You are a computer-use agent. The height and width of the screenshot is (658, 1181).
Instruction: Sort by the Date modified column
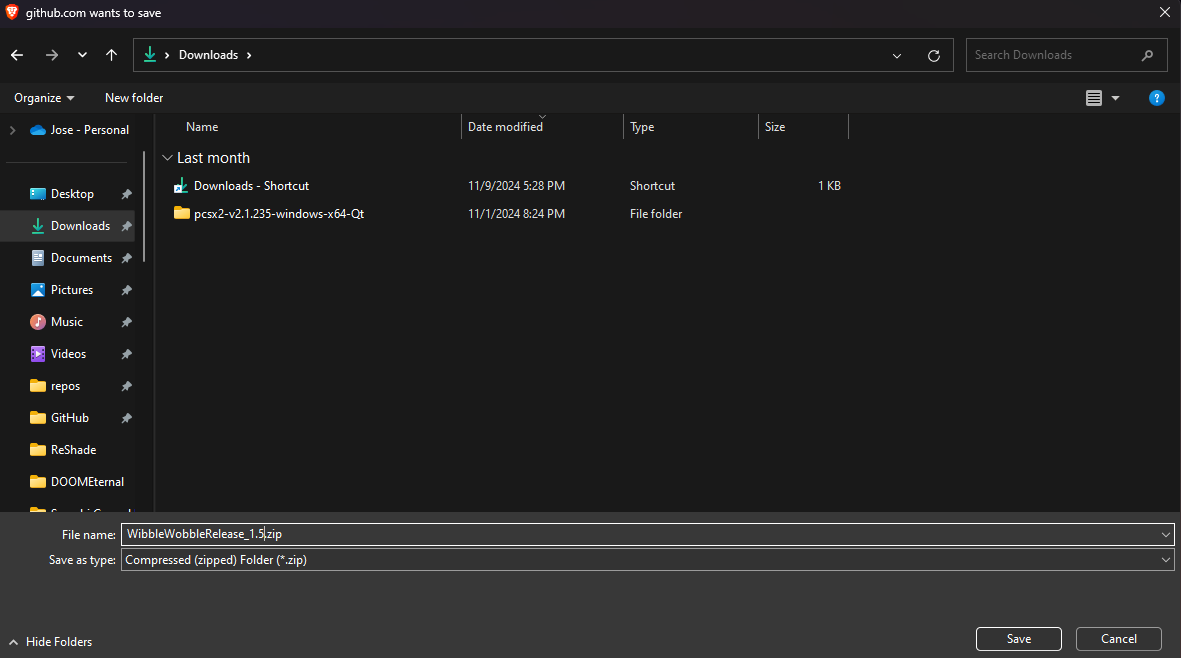pos(505,127)
